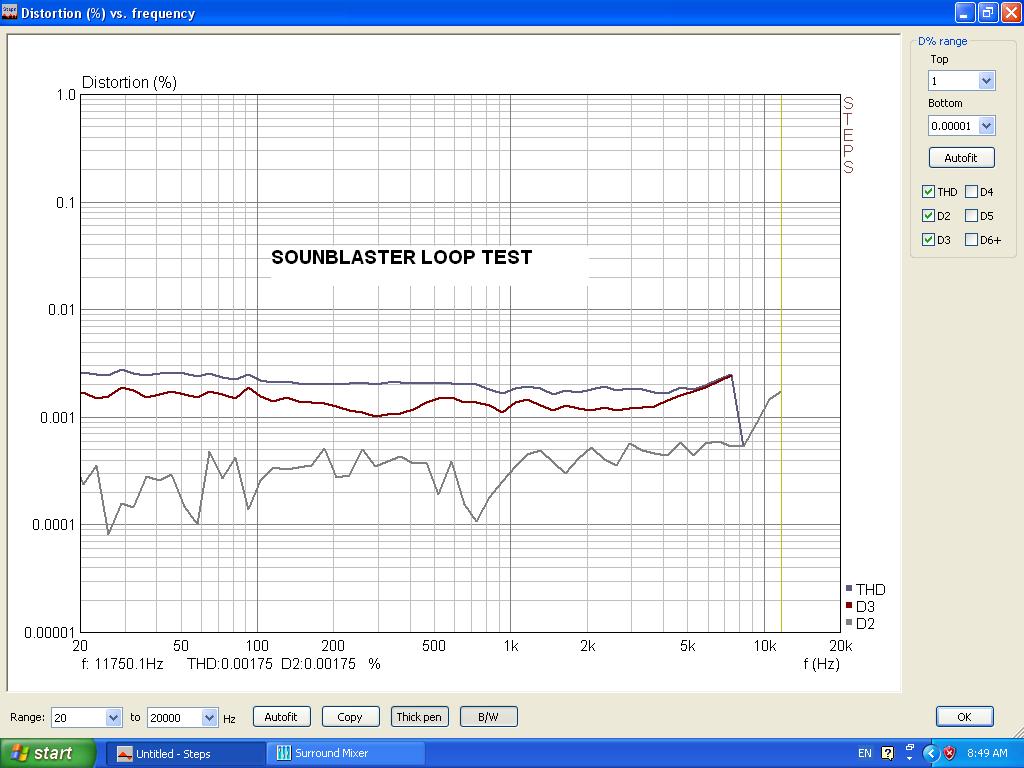Toggle the Thick pen button
The image size is (1024, 768).
point(419,716)
